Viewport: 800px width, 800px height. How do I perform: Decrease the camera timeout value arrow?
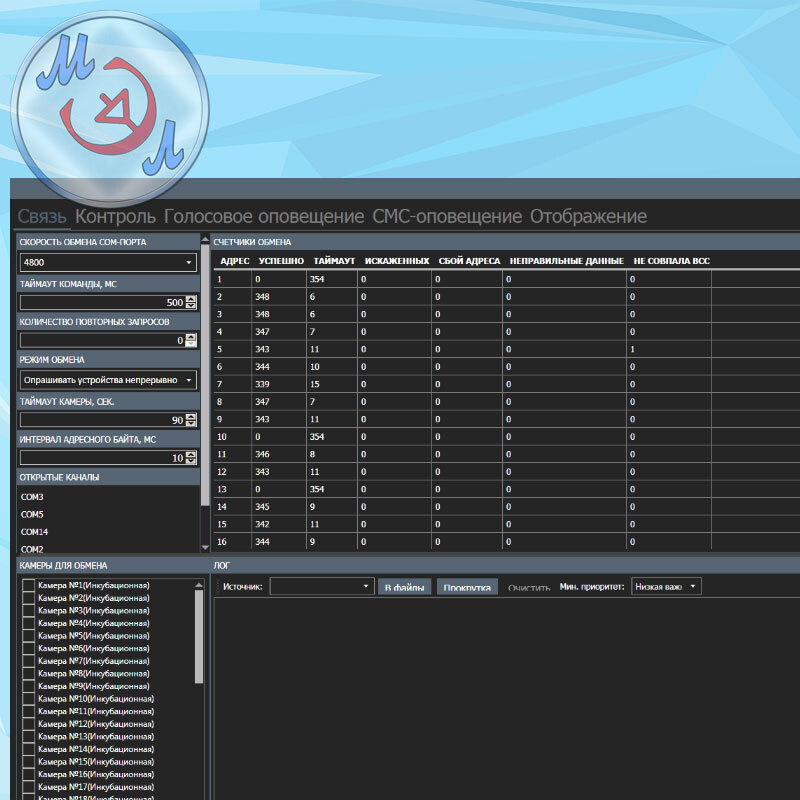191,423
